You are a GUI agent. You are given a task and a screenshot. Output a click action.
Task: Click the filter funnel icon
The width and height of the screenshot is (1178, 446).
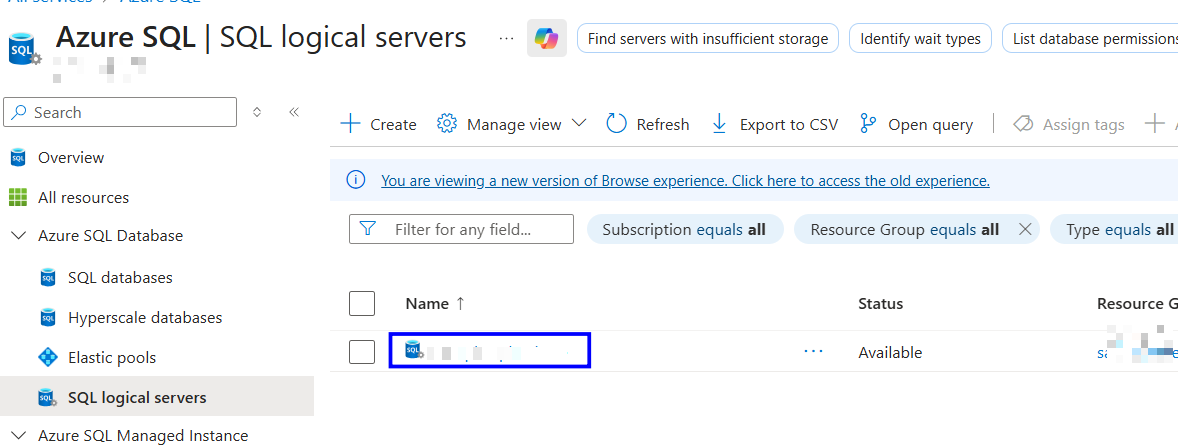[368, 228]
